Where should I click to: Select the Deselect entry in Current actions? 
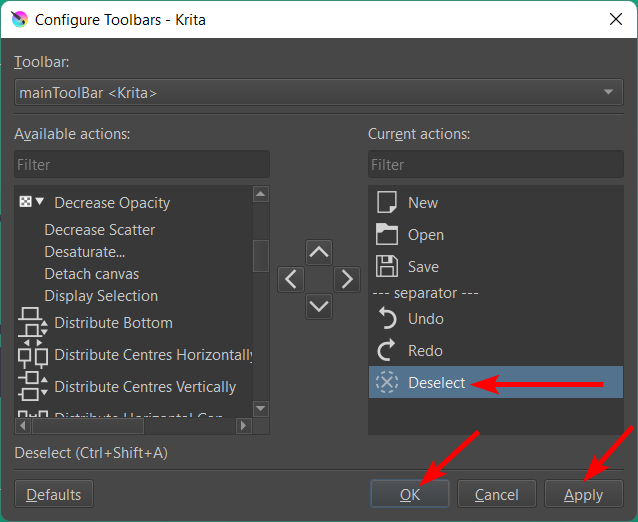click(x=496, y=382)
